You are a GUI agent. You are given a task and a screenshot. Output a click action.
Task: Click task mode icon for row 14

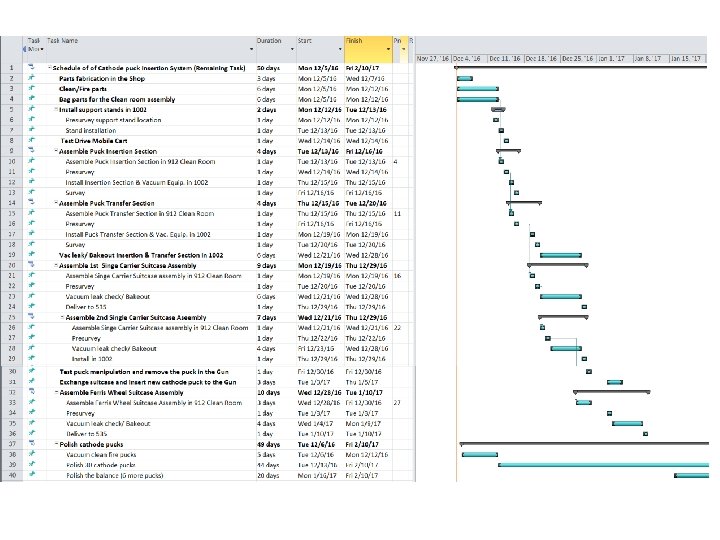tap(32, 202)
